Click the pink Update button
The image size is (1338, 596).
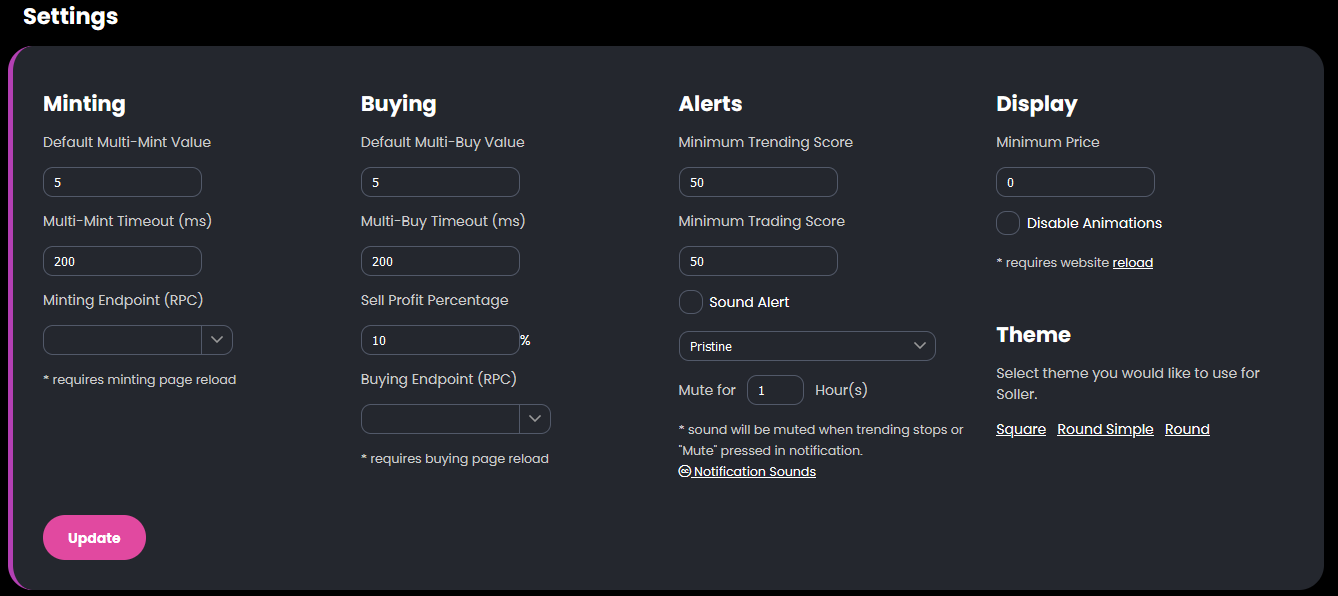point(94,538)
